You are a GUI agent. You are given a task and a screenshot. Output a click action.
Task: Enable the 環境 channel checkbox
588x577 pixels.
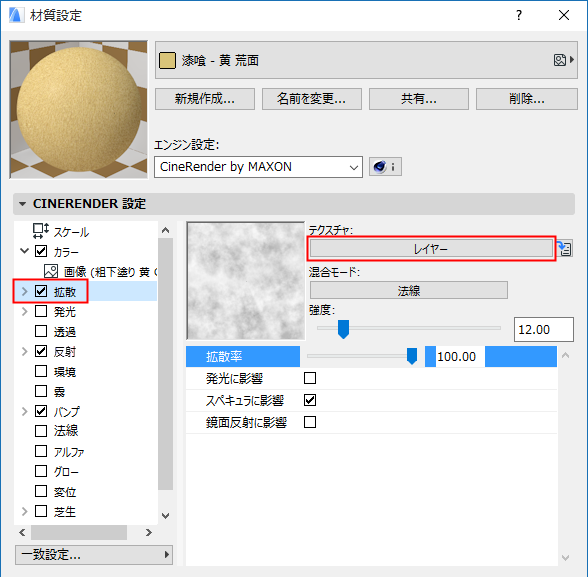click(x=41, y=371)
